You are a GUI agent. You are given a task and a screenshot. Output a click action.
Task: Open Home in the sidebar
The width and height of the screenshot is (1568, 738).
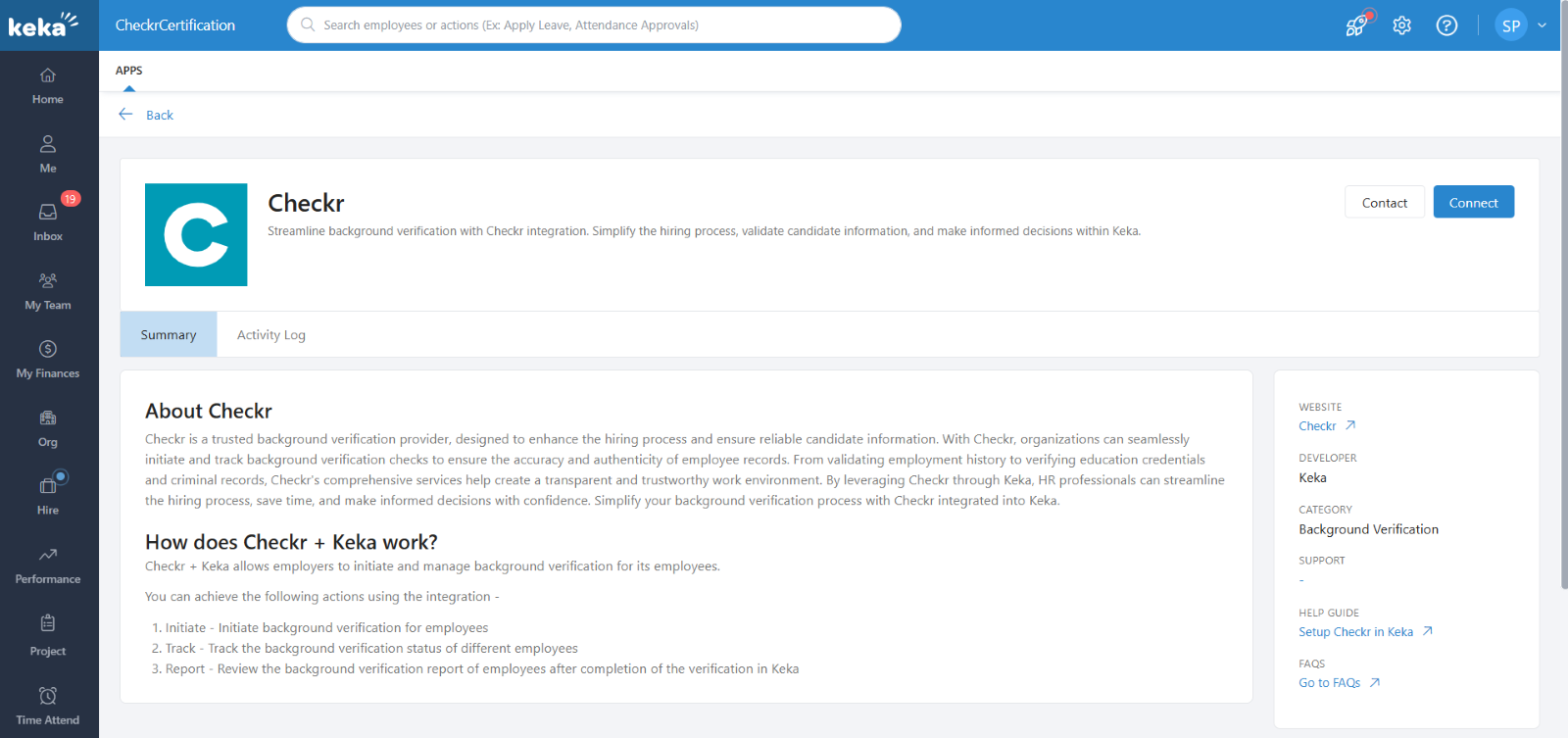(48, 86)
